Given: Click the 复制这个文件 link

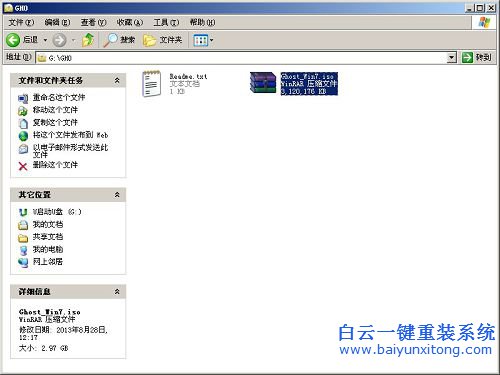Looking at the screenshot, I should pos(55,123).
